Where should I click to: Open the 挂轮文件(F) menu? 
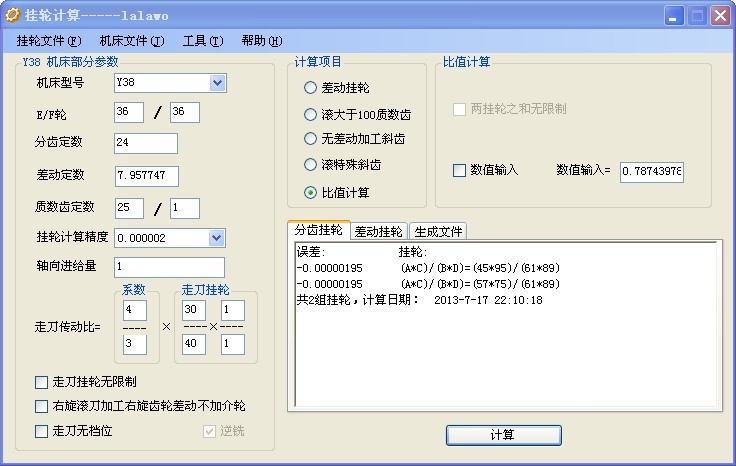click(x=49, y=41)
